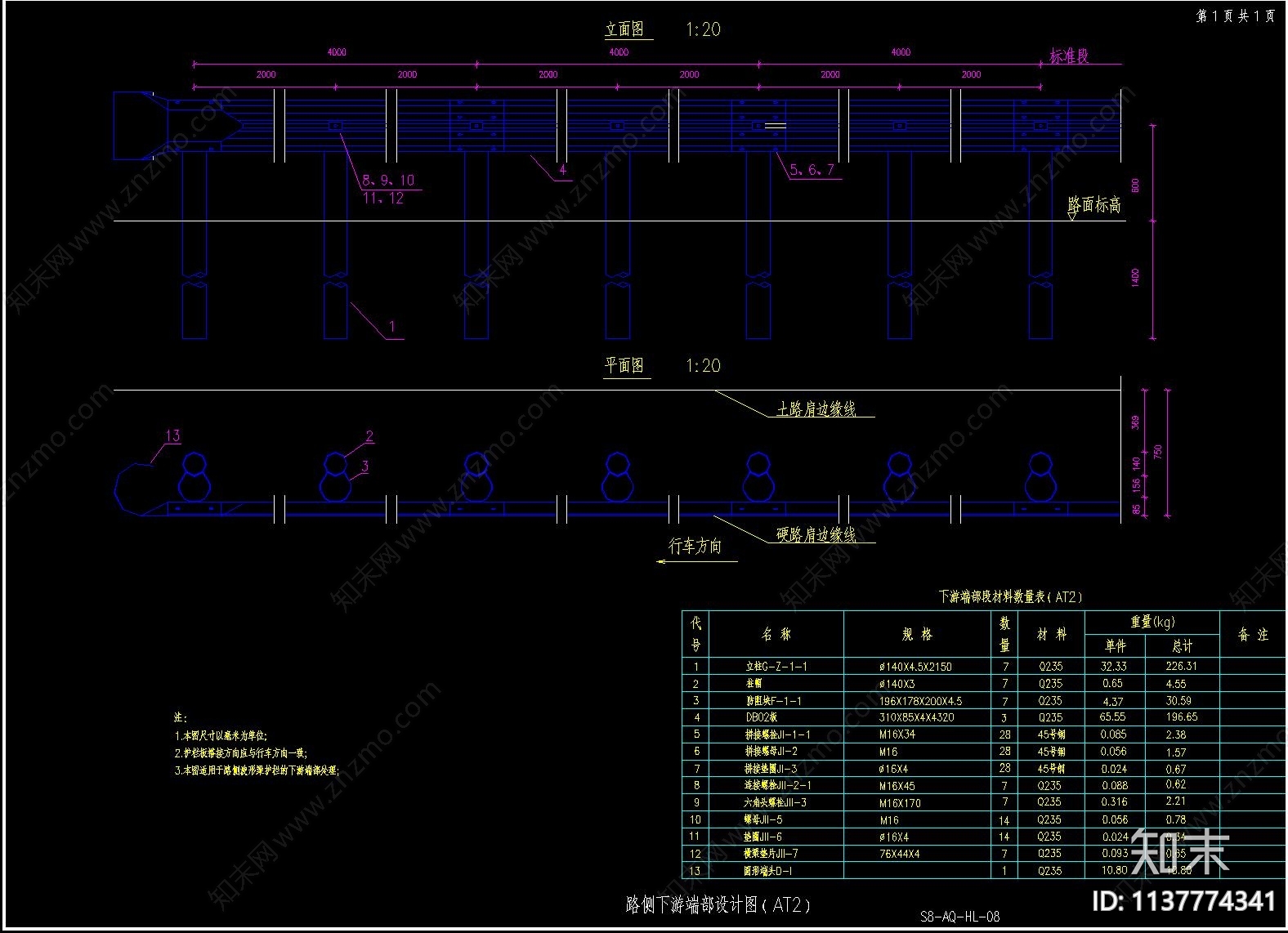Click the 平面图 plan view title

click(625, 365)
